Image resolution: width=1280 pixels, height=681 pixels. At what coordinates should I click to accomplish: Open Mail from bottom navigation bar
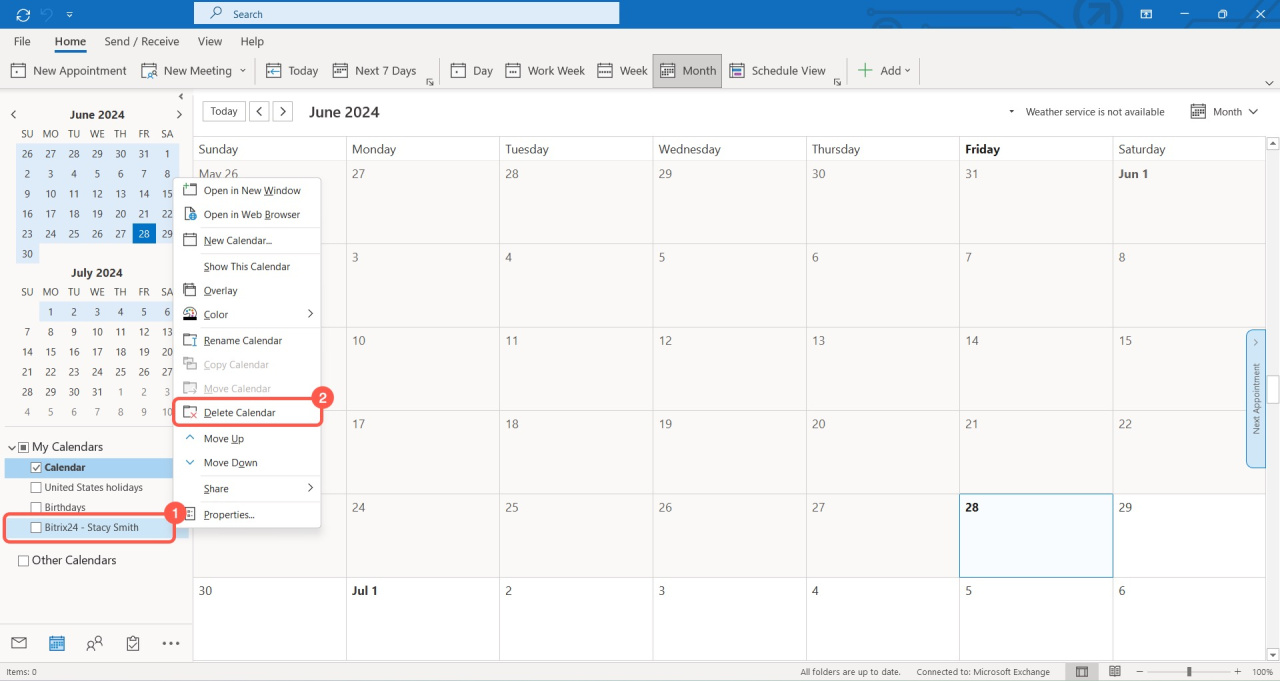click(19, 643)
